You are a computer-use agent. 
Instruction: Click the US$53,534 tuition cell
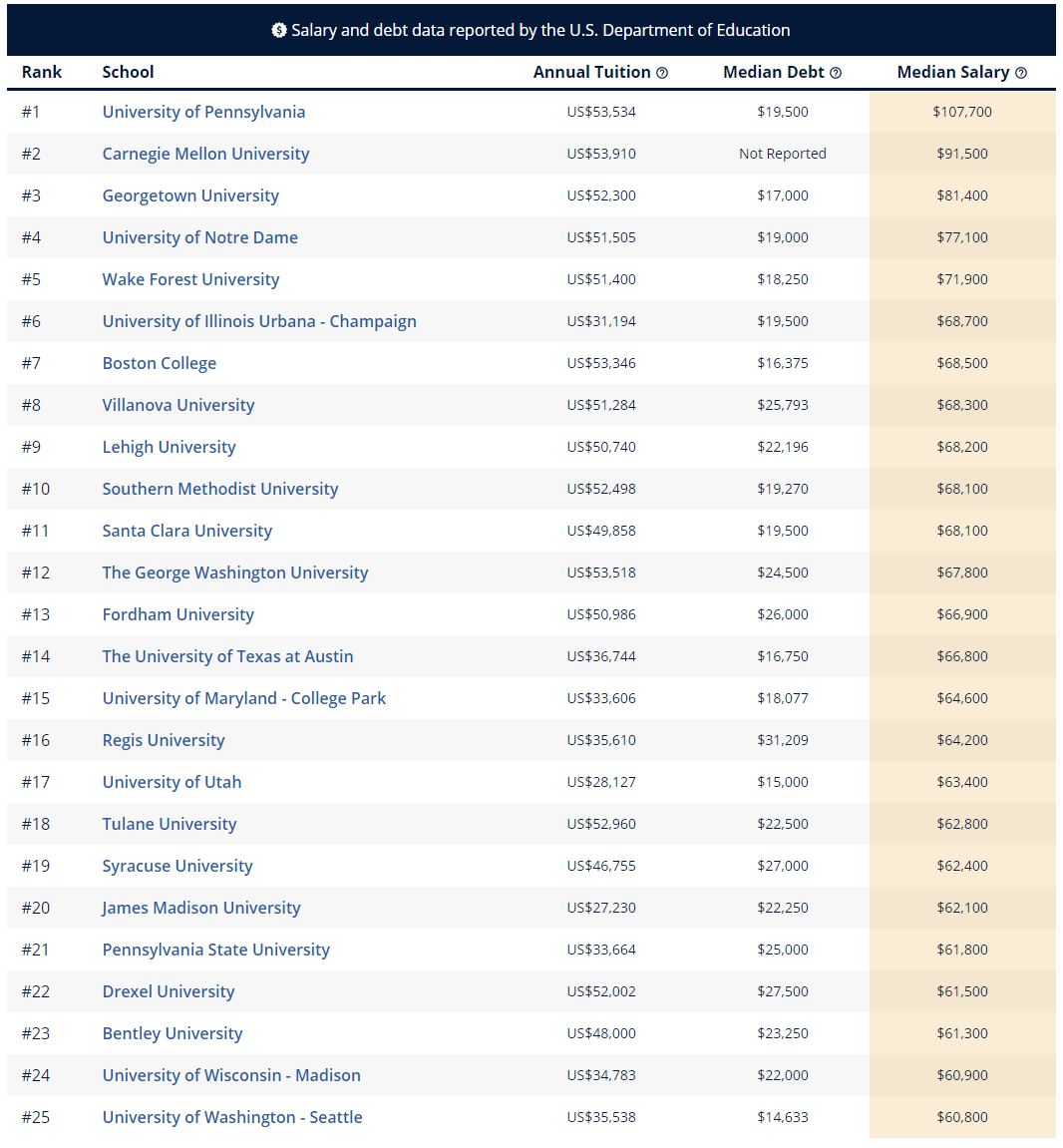[601, 112]
